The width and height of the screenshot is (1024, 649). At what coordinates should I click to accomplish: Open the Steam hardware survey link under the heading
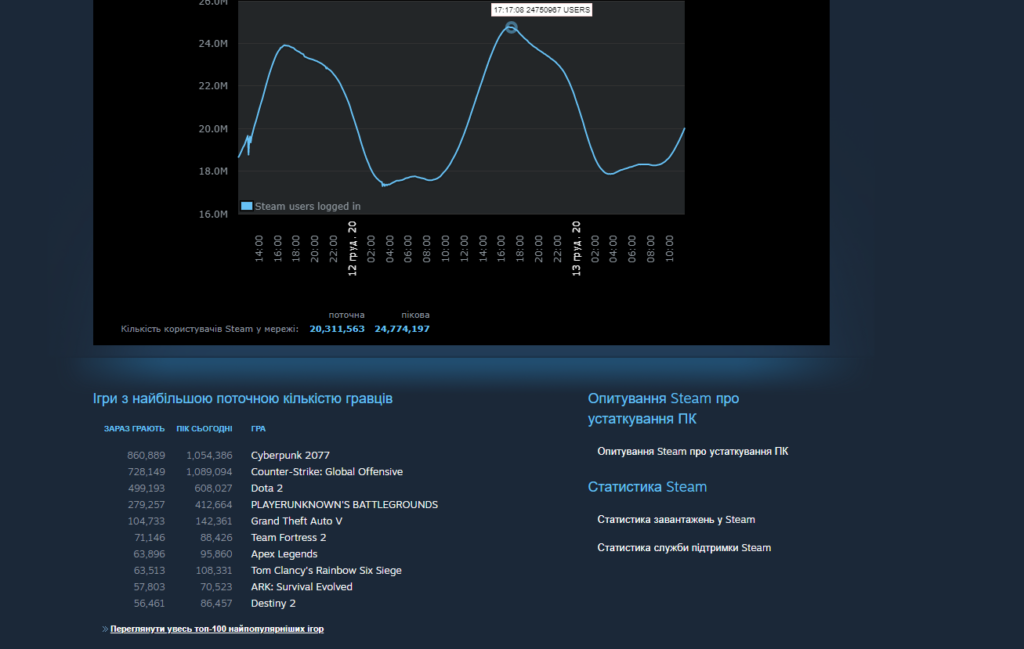point(692,451)
